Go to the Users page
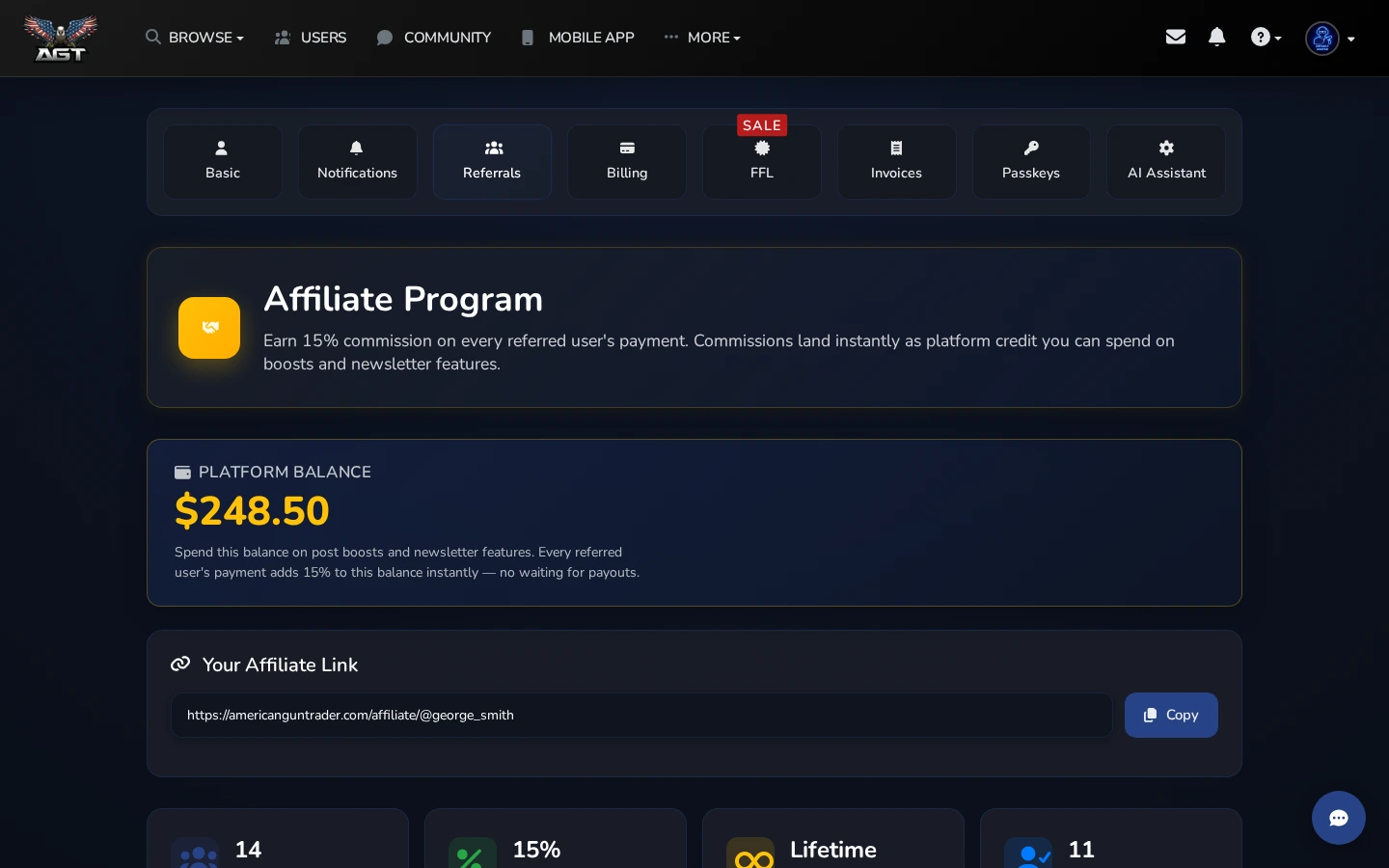1389x868 pixels. [310, 38]
